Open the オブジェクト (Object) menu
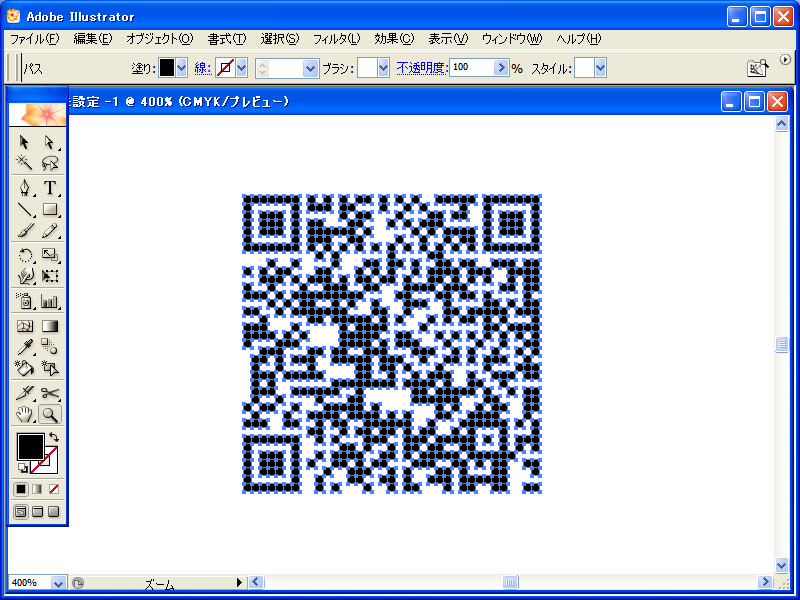 click(x=160, y=39)
